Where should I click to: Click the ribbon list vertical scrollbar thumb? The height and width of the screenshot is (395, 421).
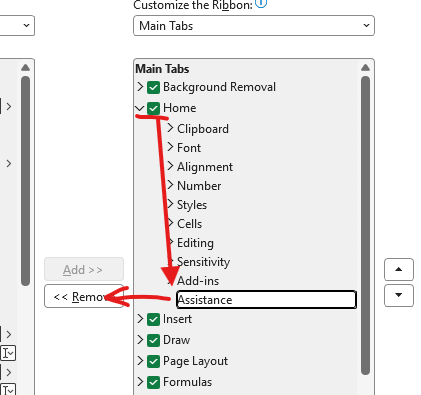pos(365,225)
